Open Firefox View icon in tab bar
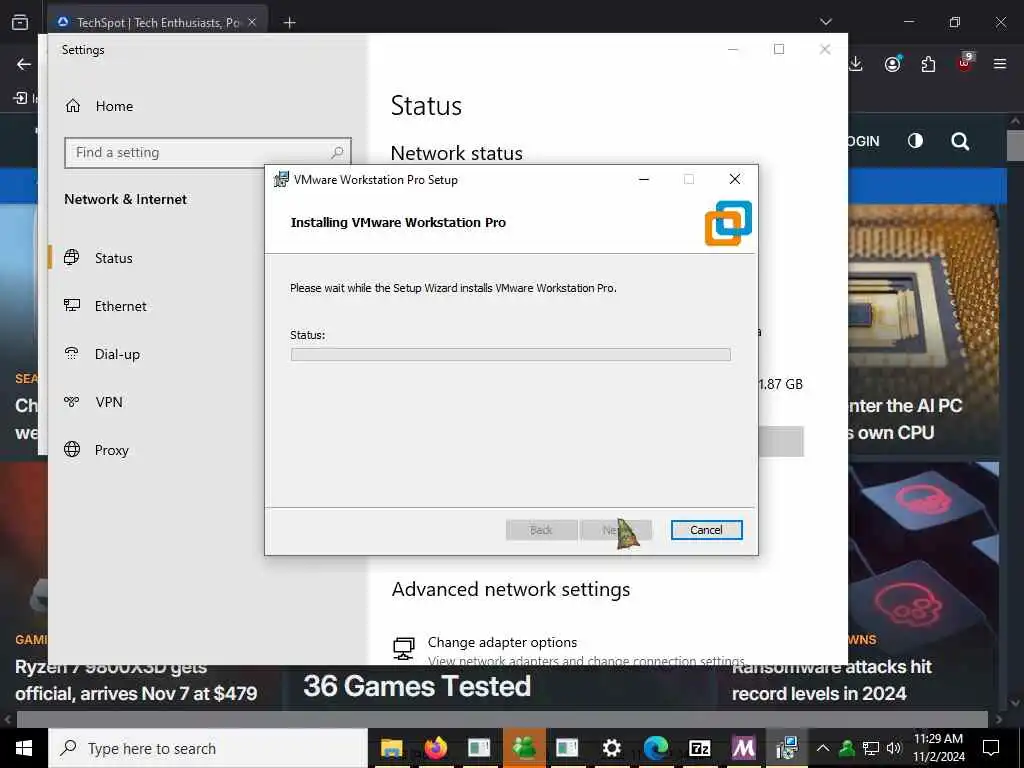This screenshot has width=1024, height=768. [x=20, y=22]
